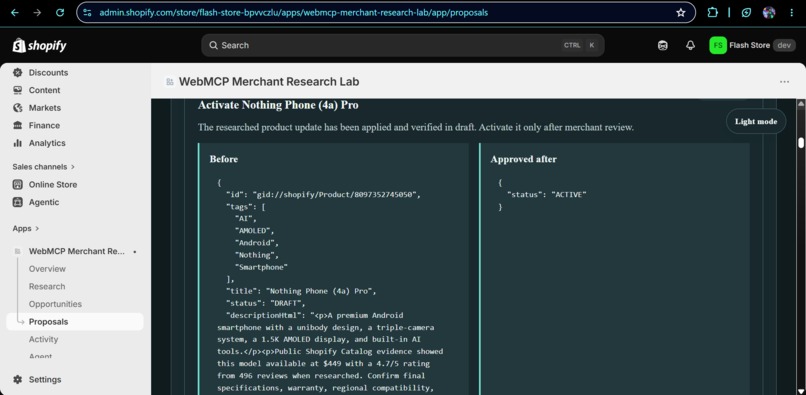
Task: Click the scrollbar down arrow
Action: tap(800, 391)
